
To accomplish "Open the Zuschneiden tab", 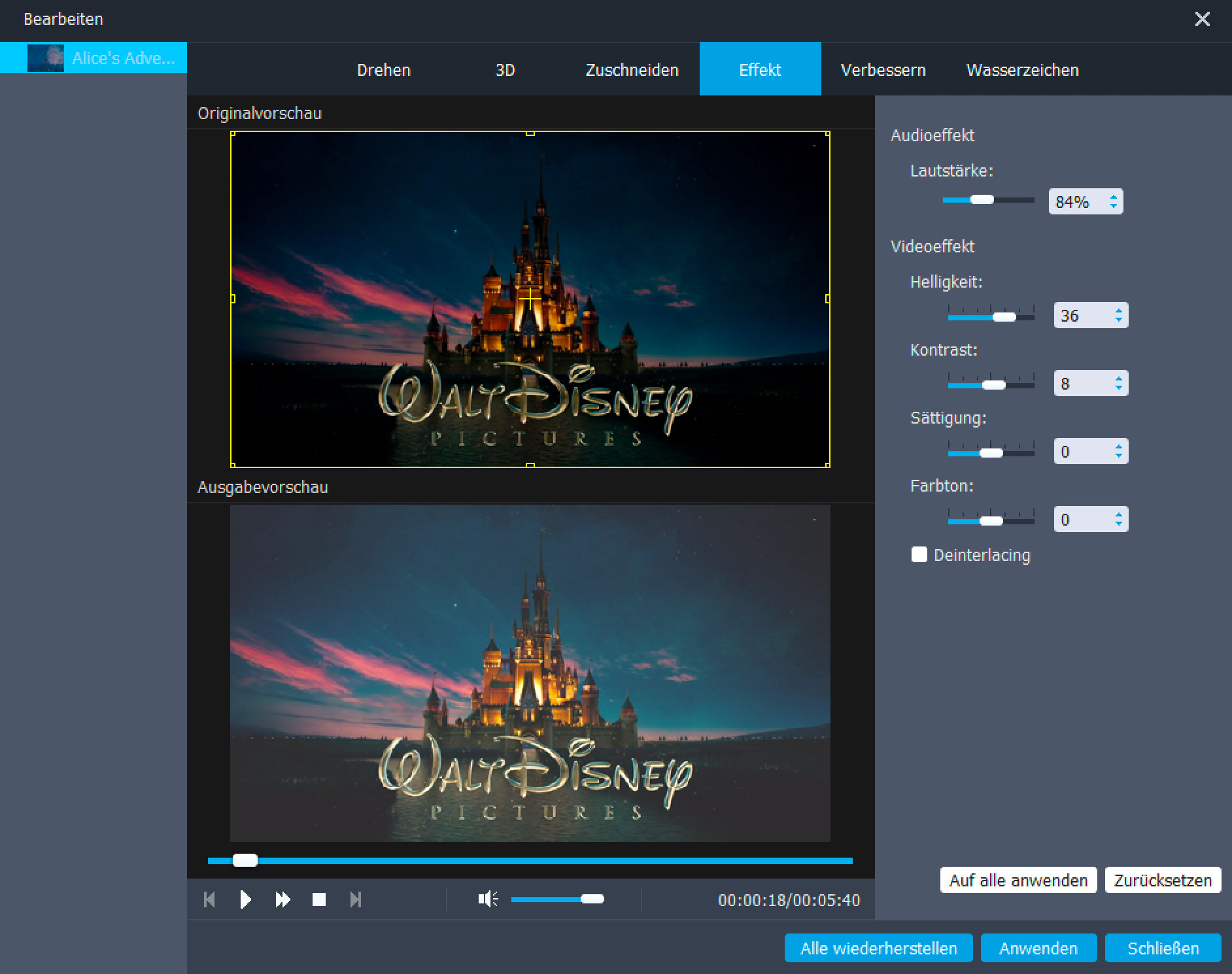I will pyautogui.click(x=632, y=70).
